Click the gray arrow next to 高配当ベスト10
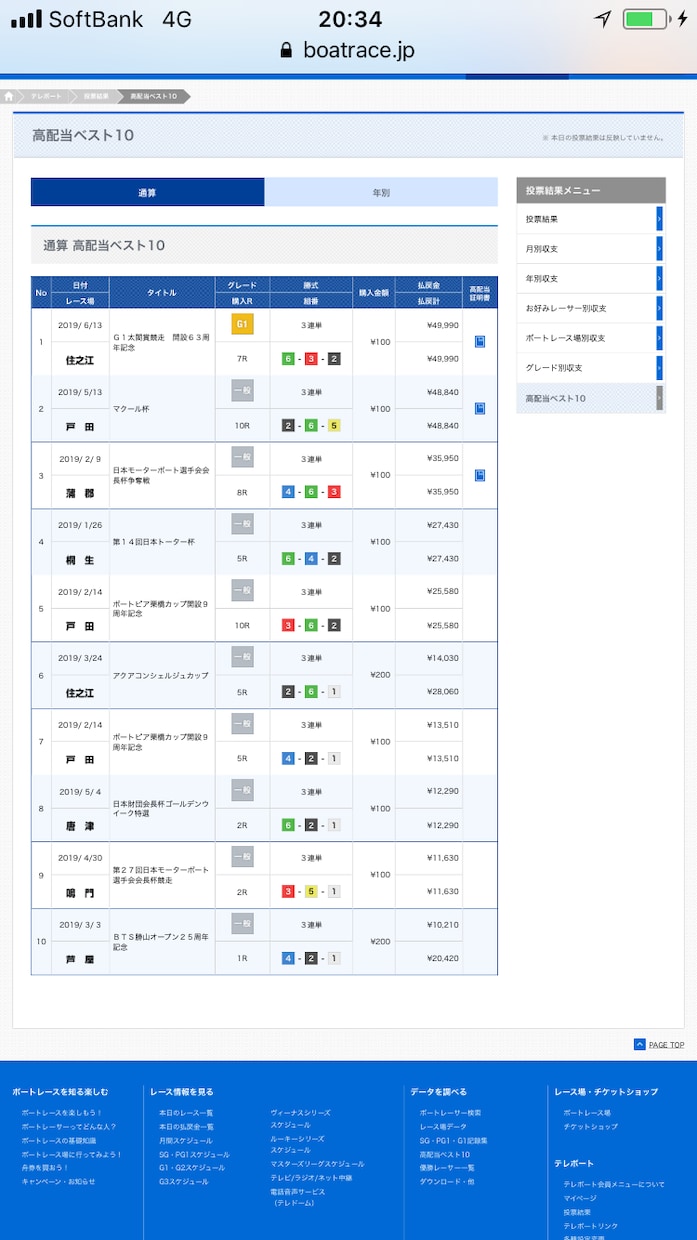Viewport: 697px width, 1240px height. 659,398
